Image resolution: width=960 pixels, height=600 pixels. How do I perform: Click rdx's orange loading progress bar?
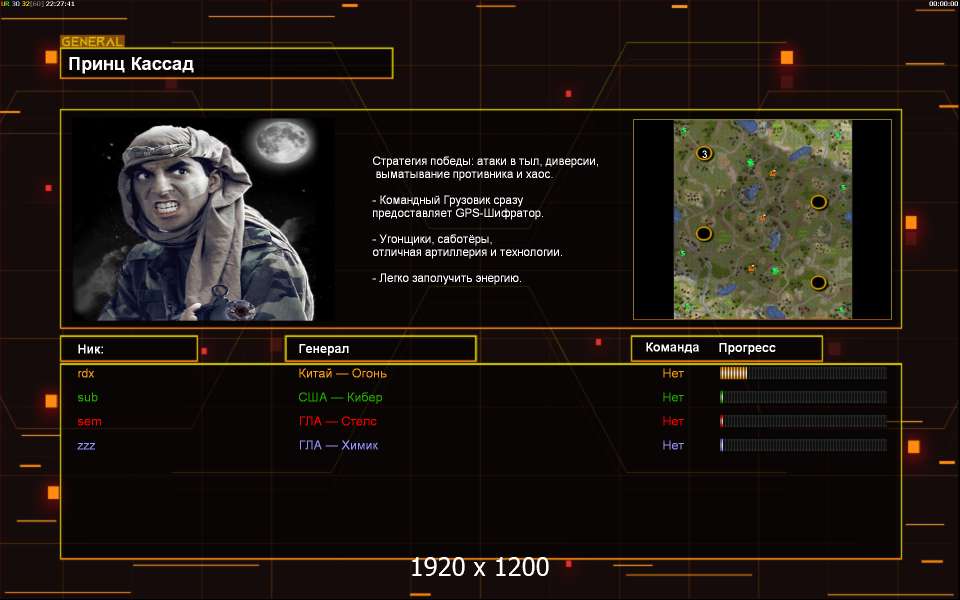803,373
